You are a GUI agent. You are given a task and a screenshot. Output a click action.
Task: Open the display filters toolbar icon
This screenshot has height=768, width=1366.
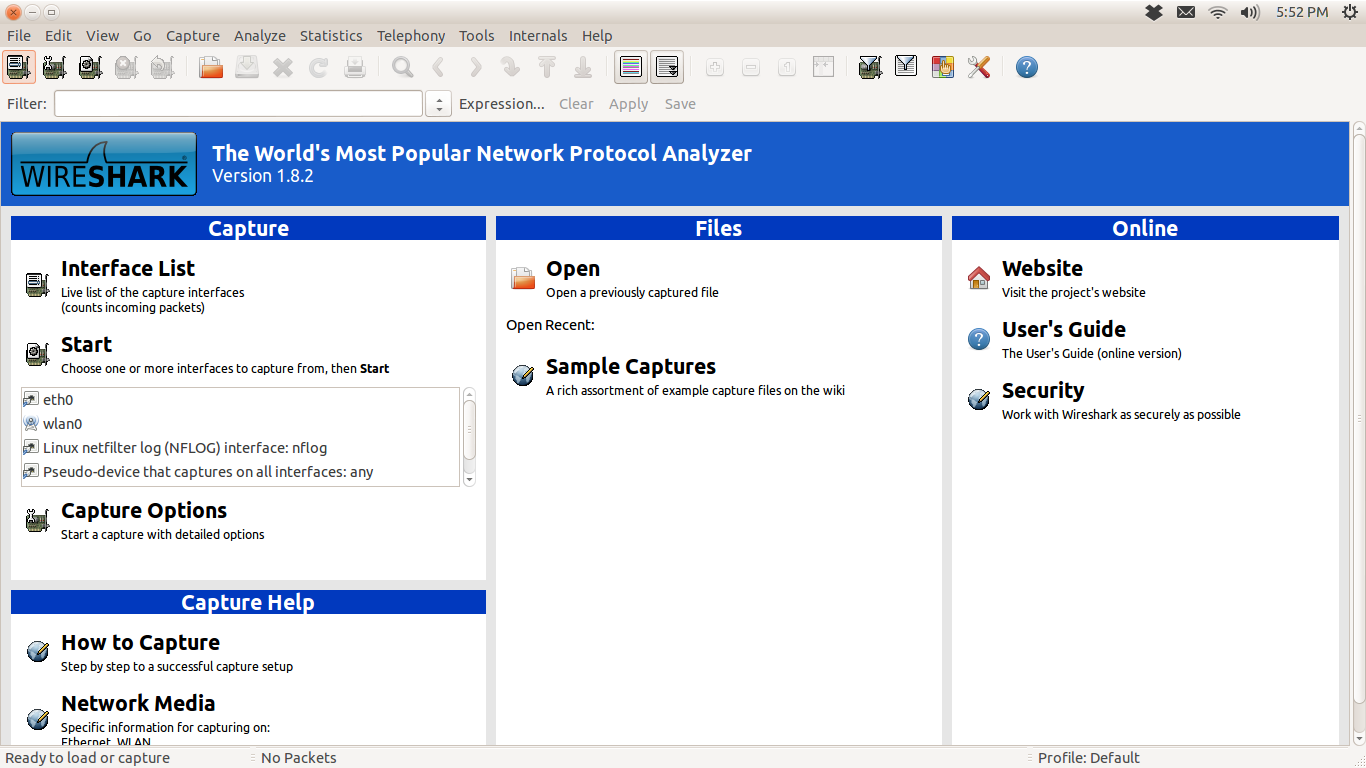[x=906, y=67]
